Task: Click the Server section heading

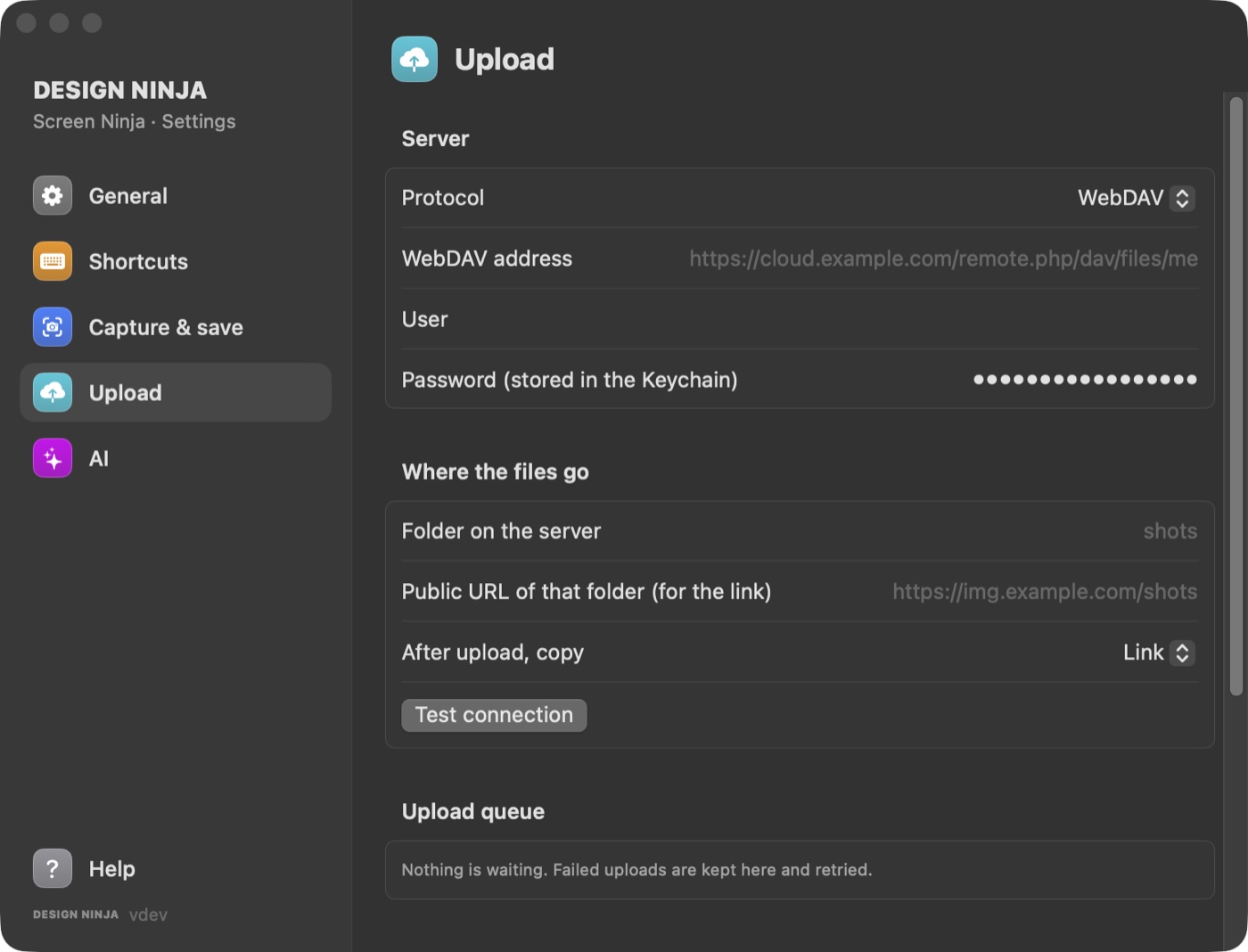Action: pyautogui.click(x=435, y=138)
